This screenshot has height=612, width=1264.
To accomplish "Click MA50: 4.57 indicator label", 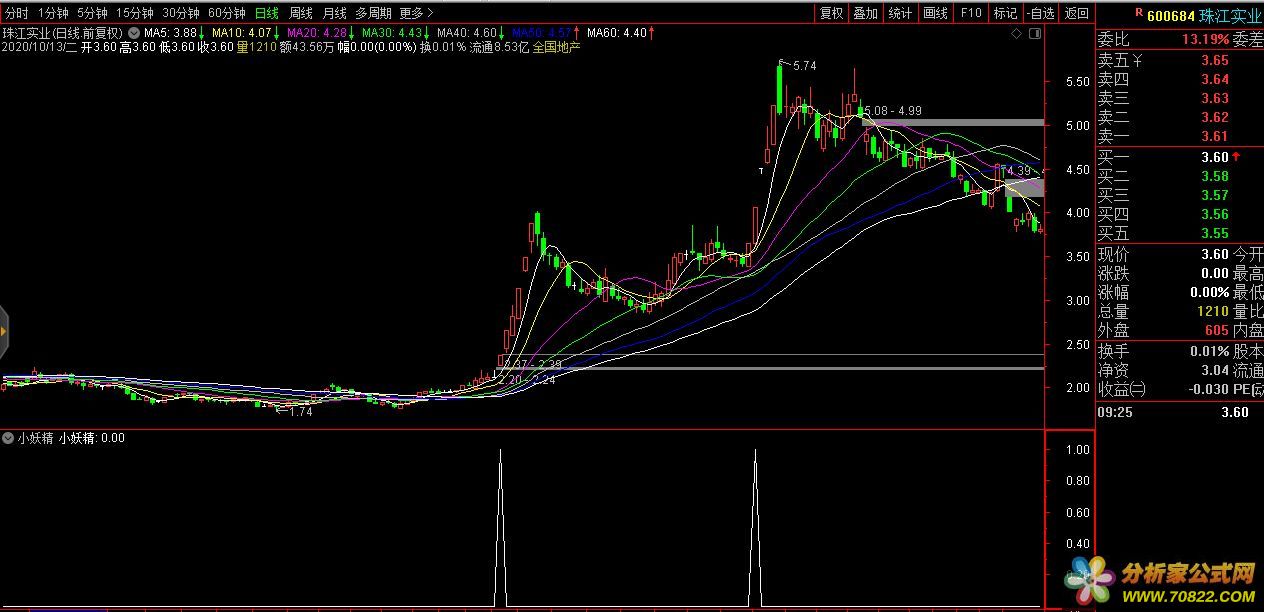I will click(x=541, y=33).
